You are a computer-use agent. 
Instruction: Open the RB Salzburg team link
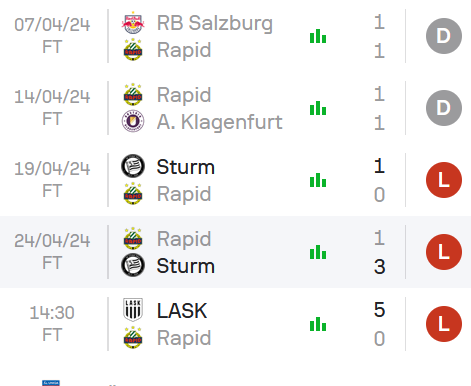pyautogui.click(x=215, y=23)
